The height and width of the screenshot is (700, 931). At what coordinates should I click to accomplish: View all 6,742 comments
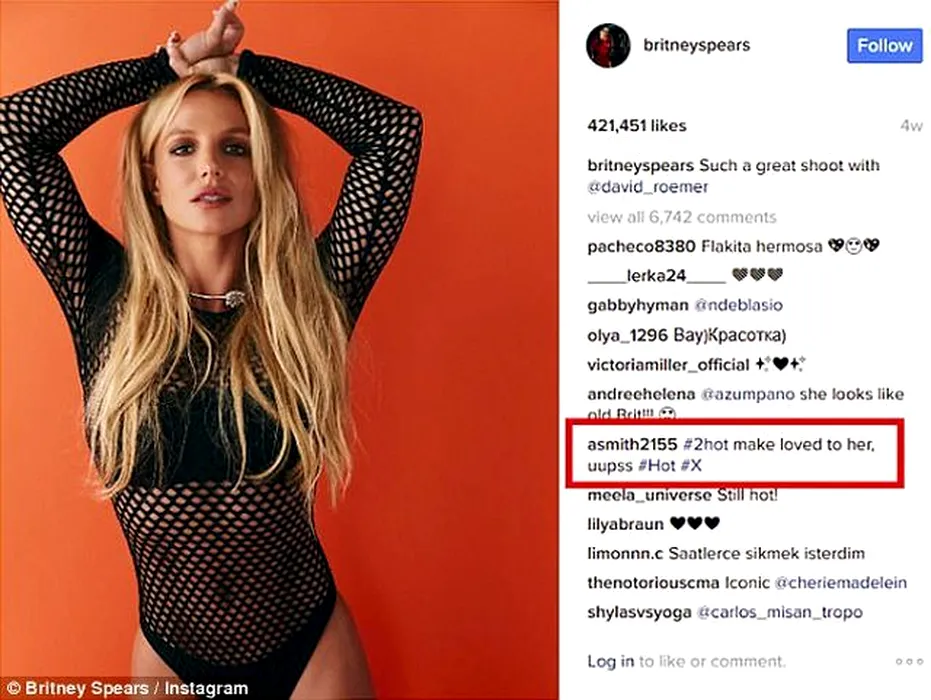(x=682, y=217)
